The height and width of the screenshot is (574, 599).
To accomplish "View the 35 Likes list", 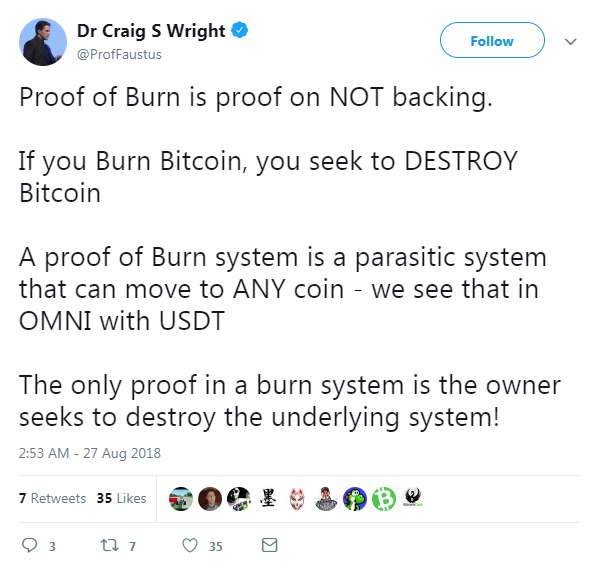I will (121, 498).
